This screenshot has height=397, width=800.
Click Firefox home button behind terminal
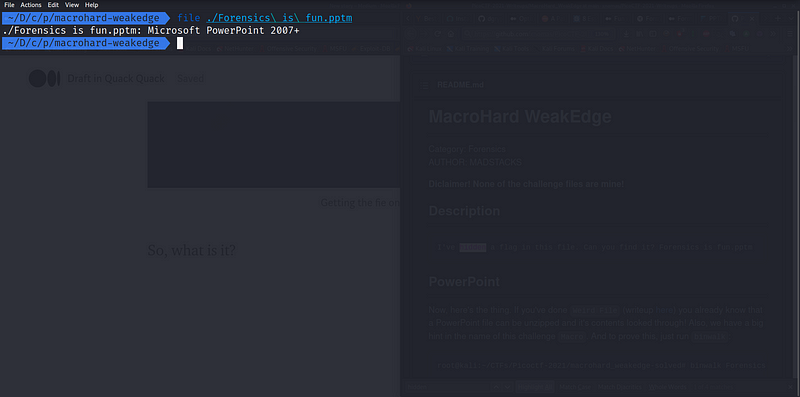451,34
